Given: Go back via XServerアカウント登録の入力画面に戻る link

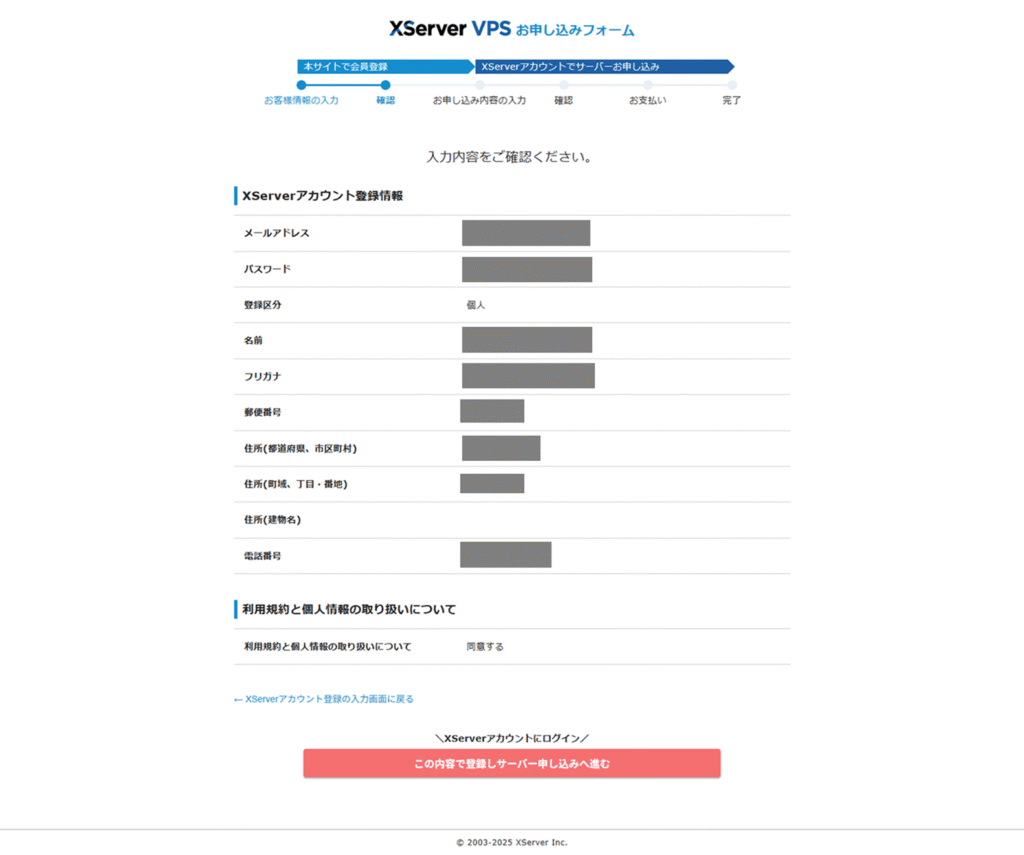Looking at the screenshot, I should pyautogui.click(x=324, y=699).
